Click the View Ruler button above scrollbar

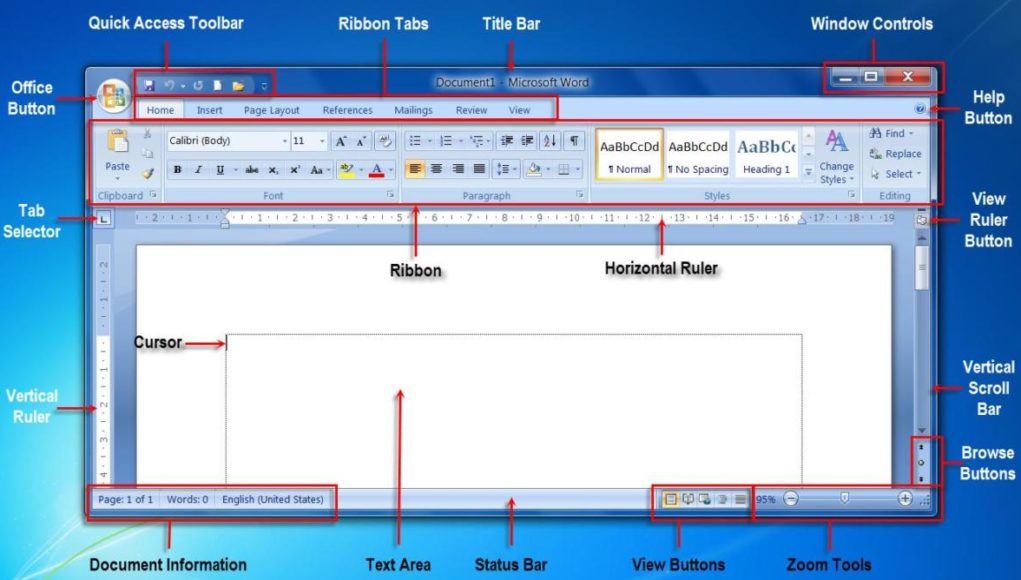[x=921, y=220]
